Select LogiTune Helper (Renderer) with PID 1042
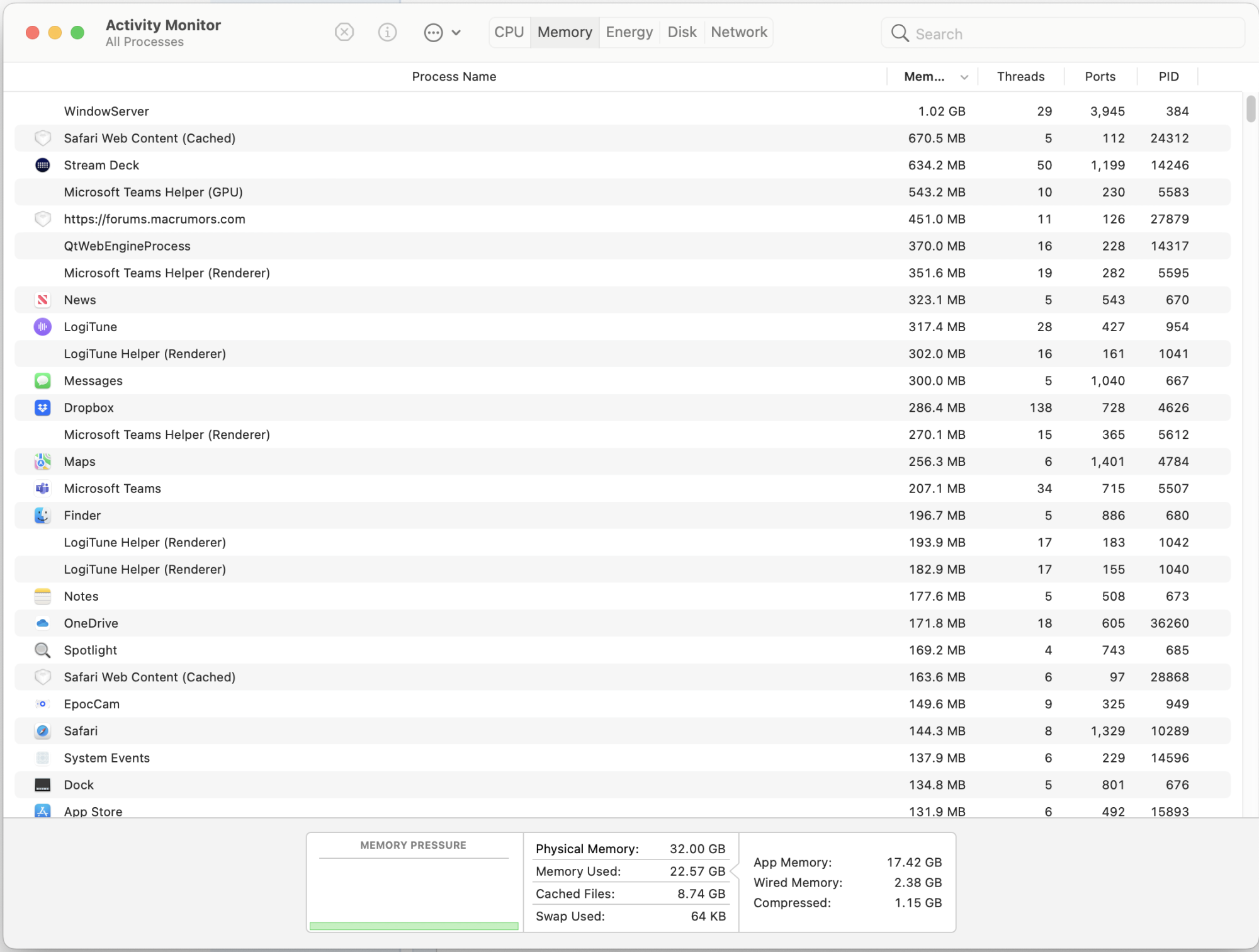This screenshot has height=952, width=1259. [x=623, y=542]
